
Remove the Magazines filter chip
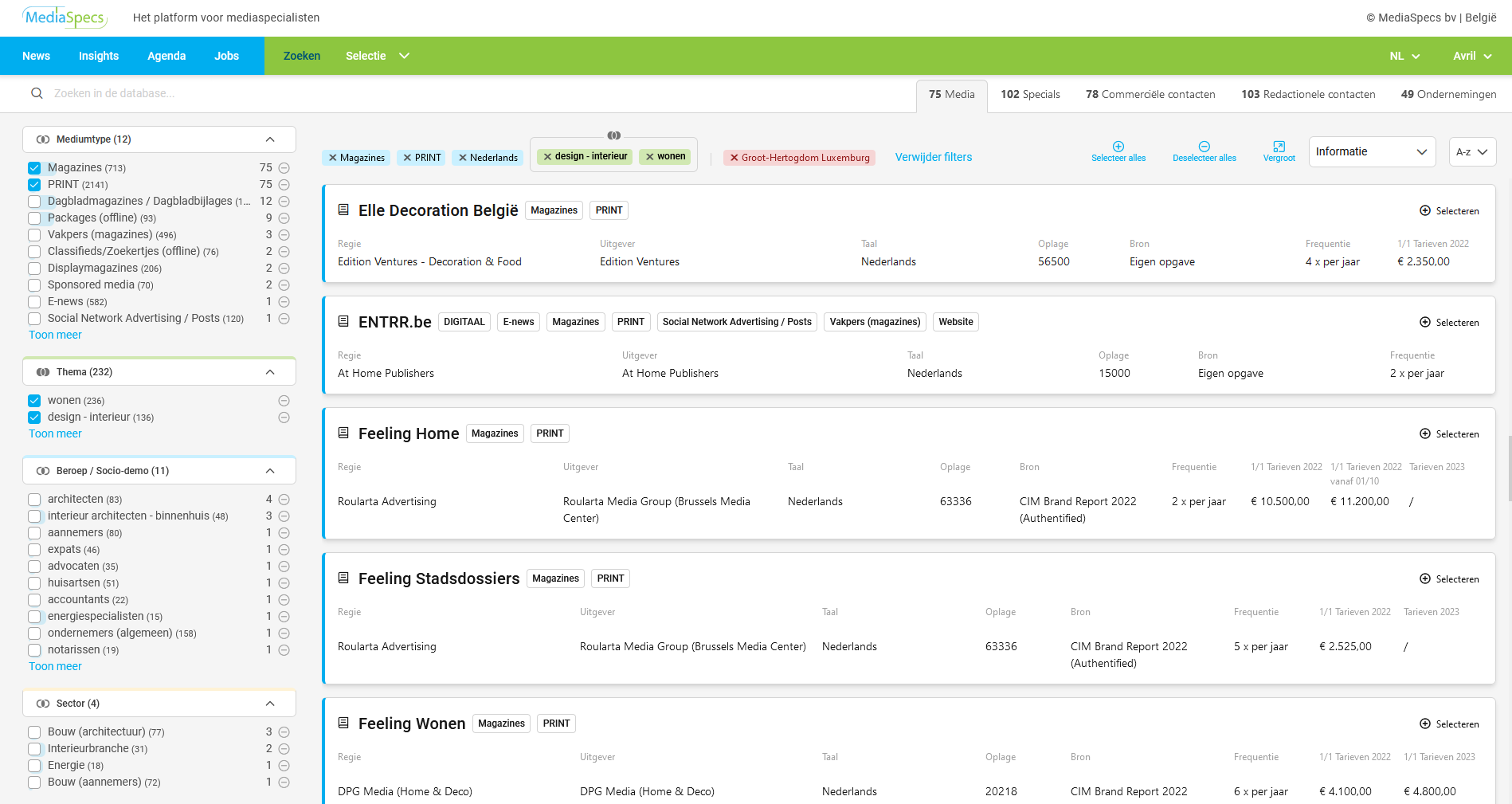point(333,158)
